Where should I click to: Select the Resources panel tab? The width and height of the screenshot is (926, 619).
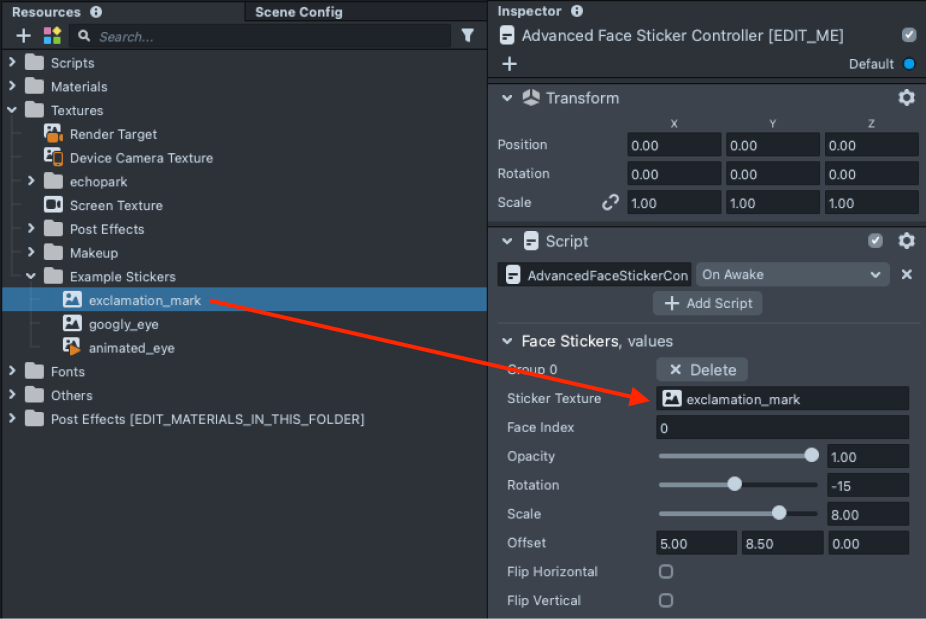46,12
